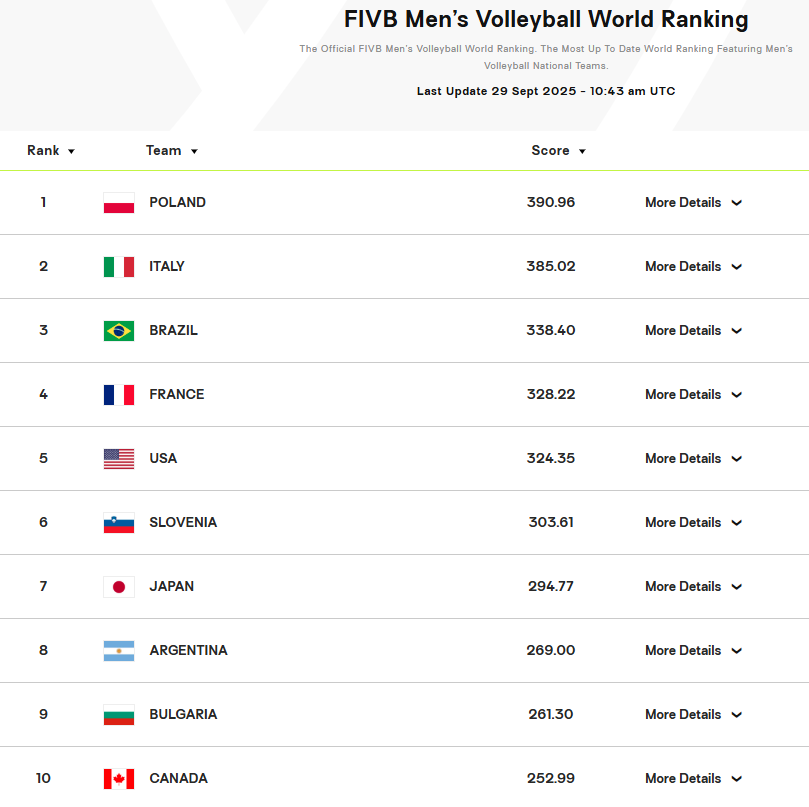Sort the table by Score column
The height and width of the screenshot is (807, 809).
coord(558,151)
